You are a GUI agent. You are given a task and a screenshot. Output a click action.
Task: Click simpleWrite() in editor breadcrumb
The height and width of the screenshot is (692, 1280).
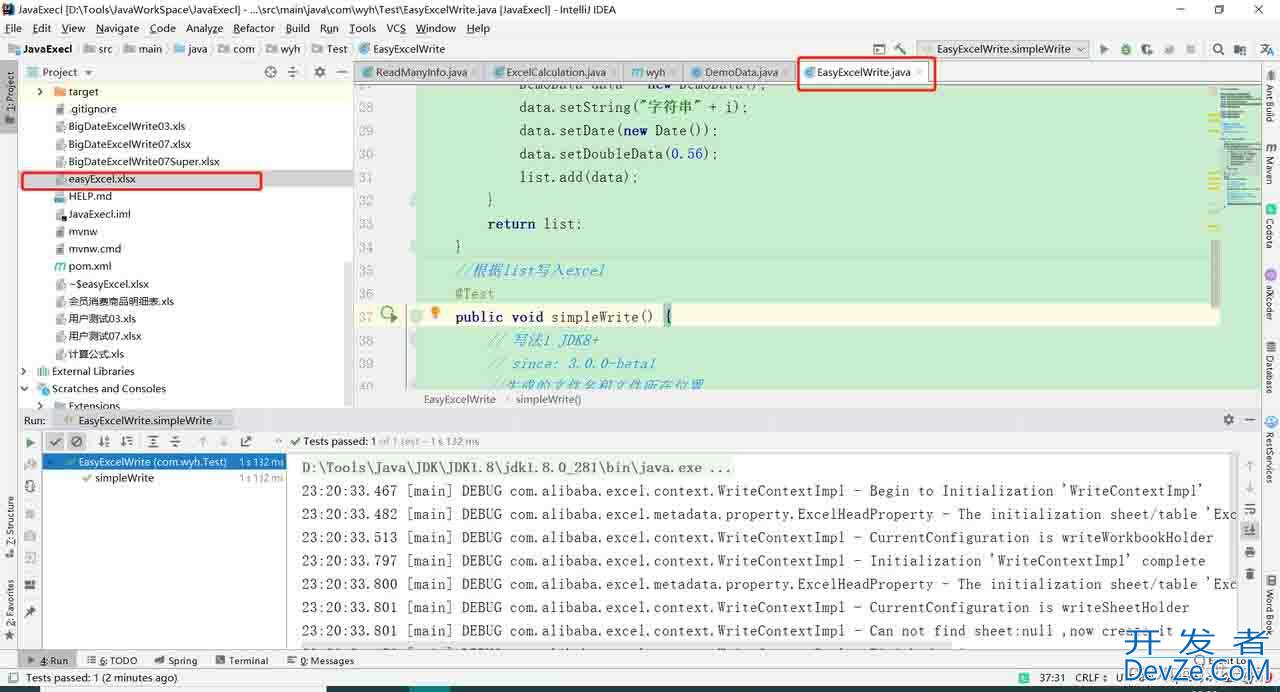548,399
